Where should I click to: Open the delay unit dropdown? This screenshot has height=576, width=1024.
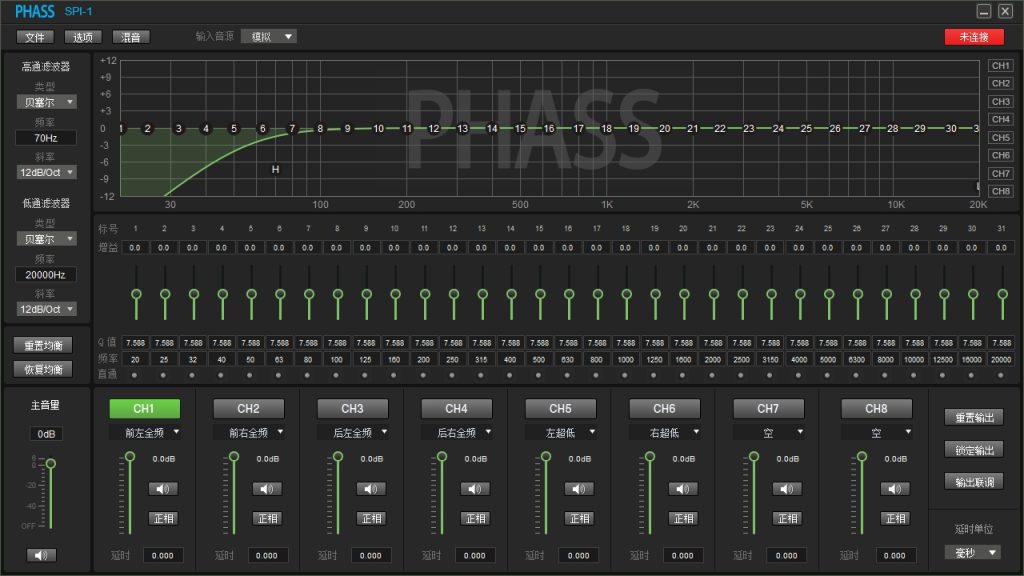coord(973,552)
